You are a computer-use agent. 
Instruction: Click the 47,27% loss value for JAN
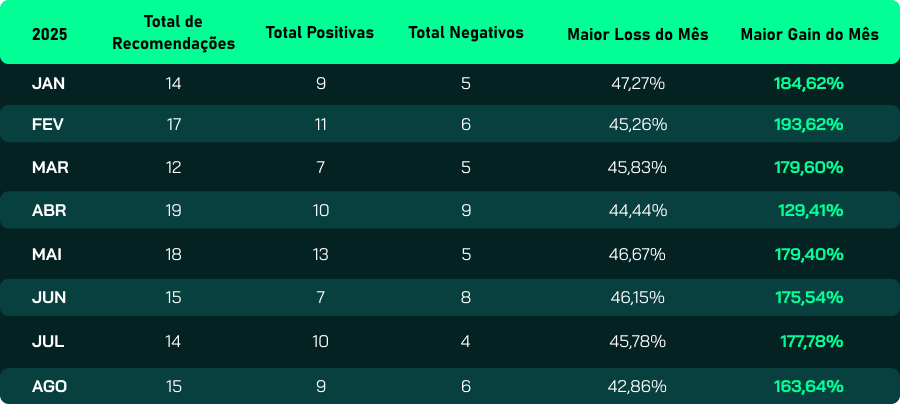[638, 83]
